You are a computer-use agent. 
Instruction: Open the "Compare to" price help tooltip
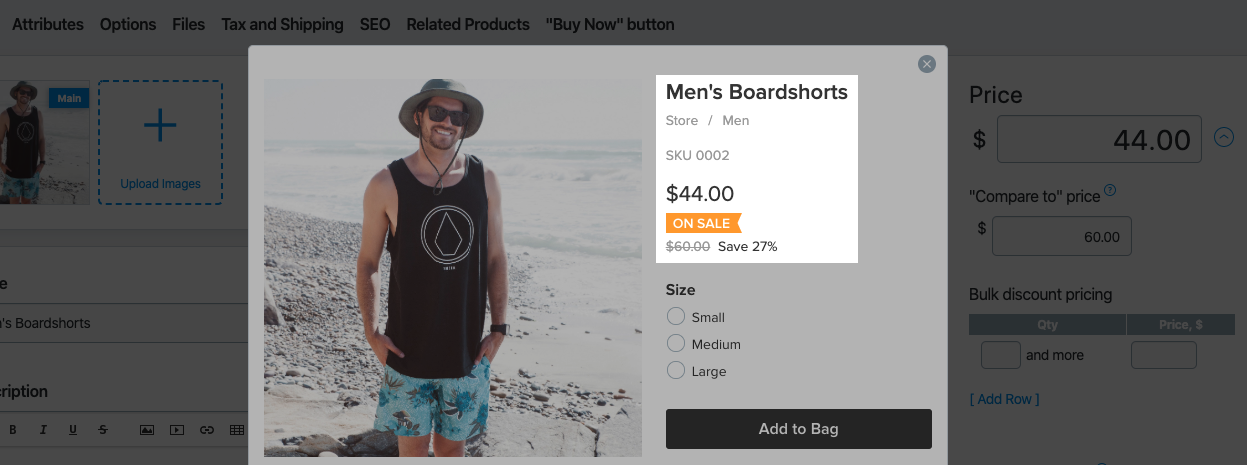1110,191
